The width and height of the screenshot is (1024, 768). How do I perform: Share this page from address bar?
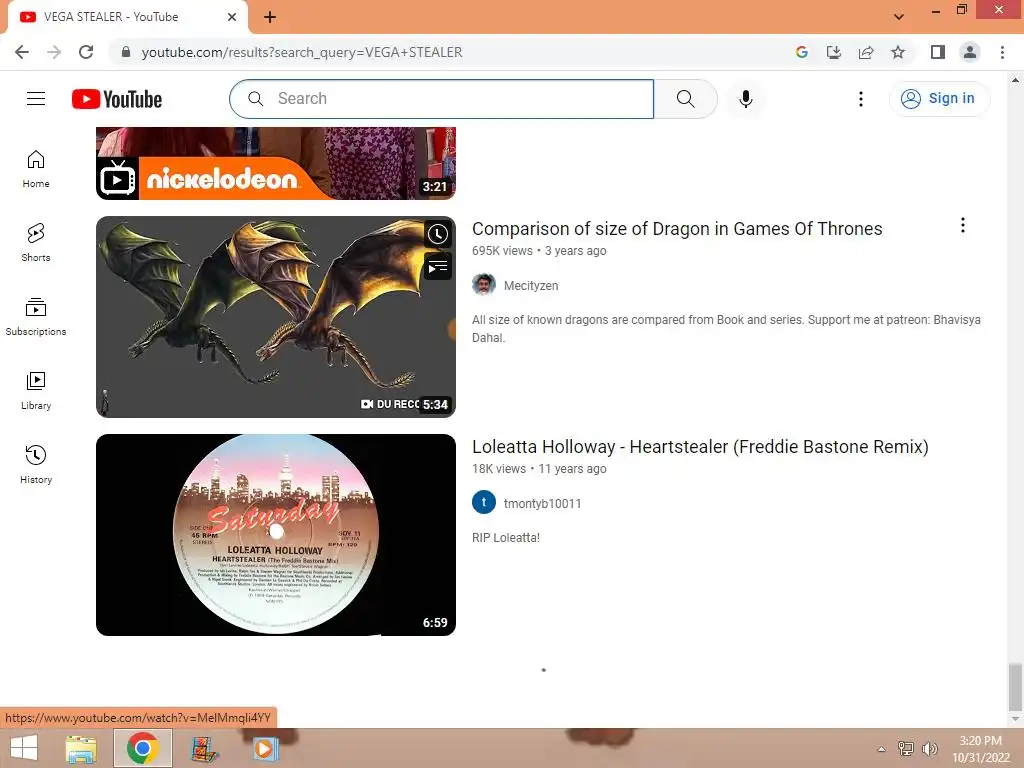click(x=866, y=52)
